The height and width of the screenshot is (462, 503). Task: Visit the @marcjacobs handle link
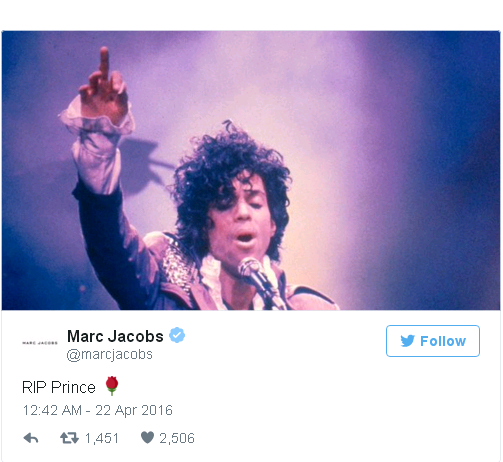tap(110, 354)
